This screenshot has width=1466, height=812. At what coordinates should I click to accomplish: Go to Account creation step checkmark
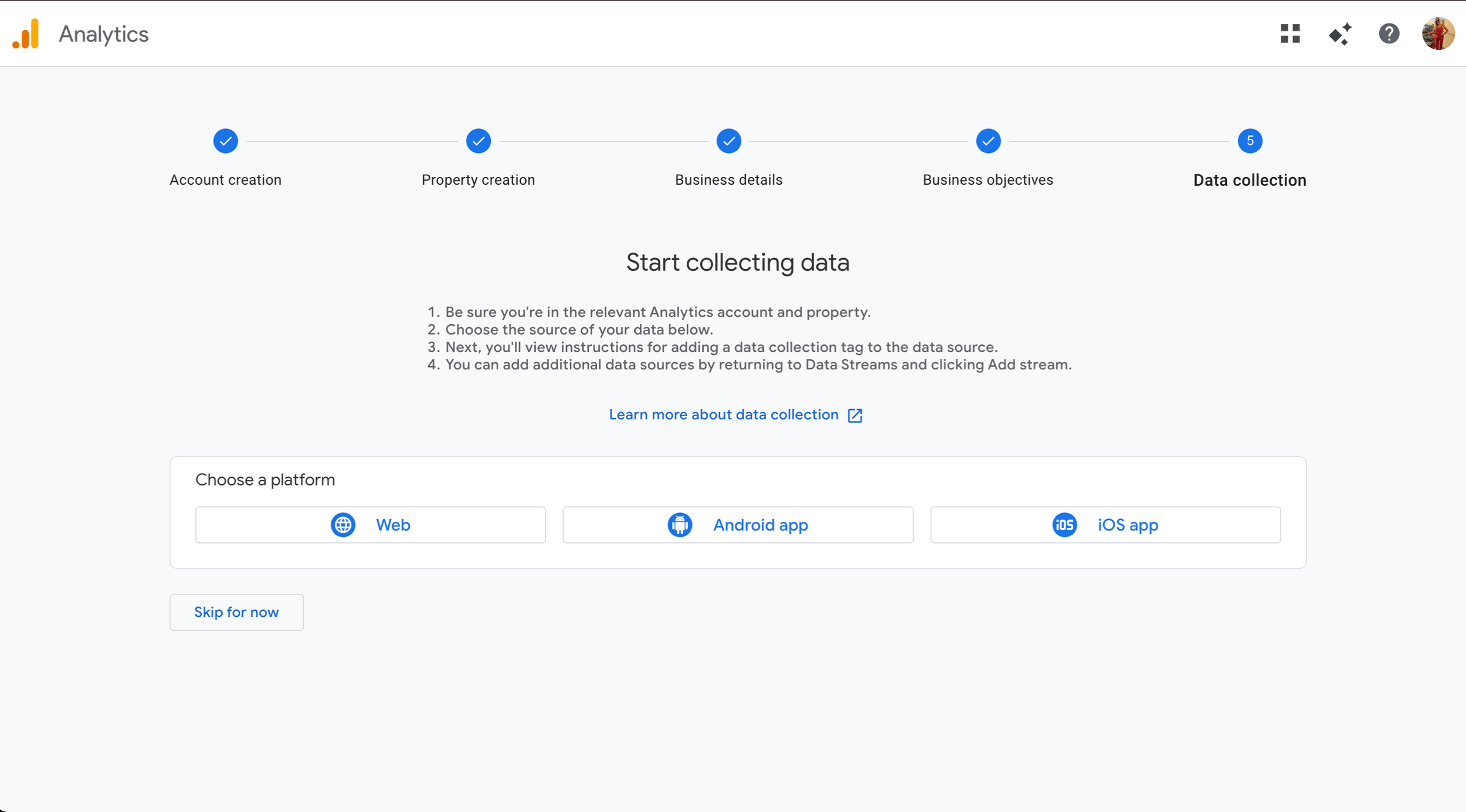pos(226,141)
